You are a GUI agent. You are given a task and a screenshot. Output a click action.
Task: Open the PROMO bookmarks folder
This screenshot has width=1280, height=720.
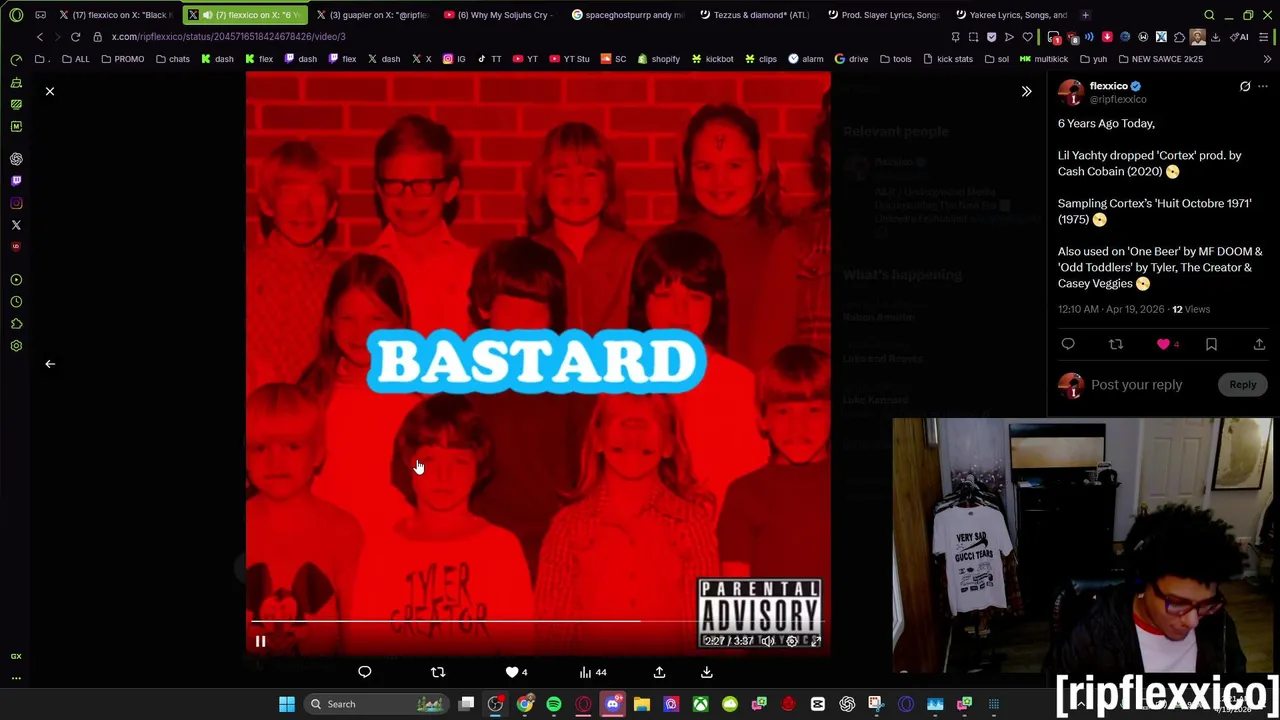click(x=122, y=59)
